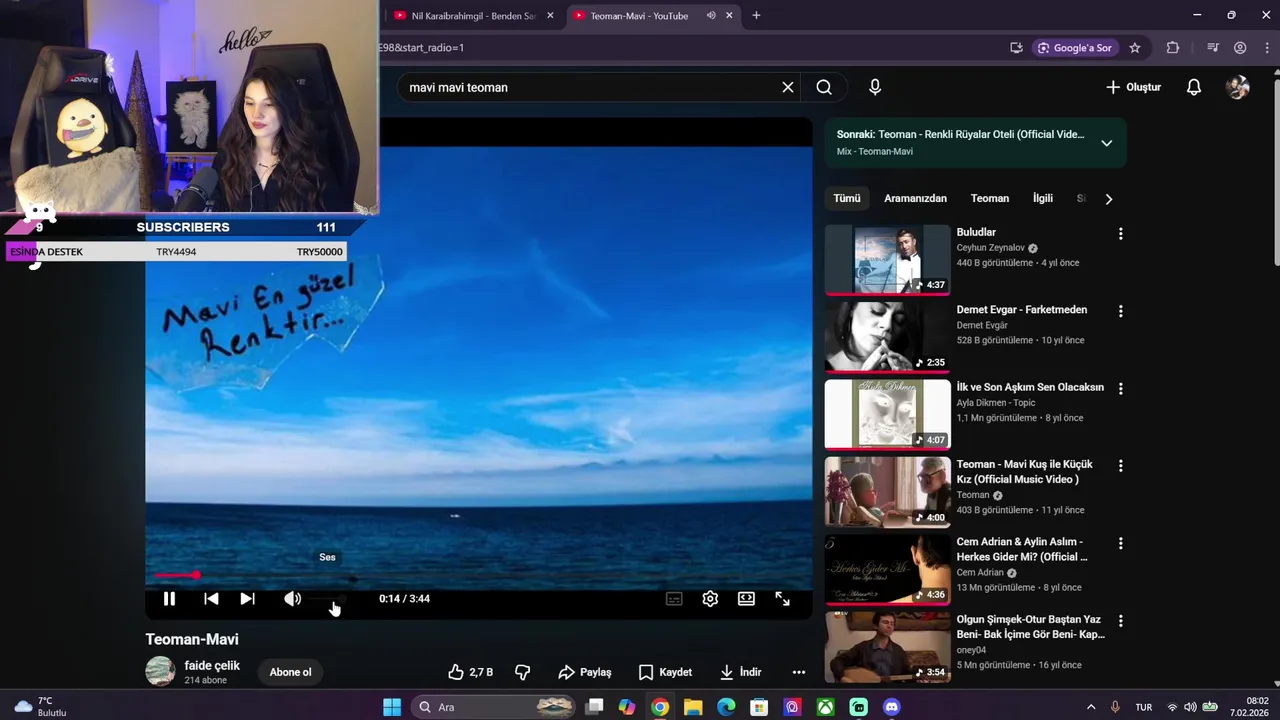1280x720 pixels.
Task: Start voice search with microphone icon
Action: [875, 87]
